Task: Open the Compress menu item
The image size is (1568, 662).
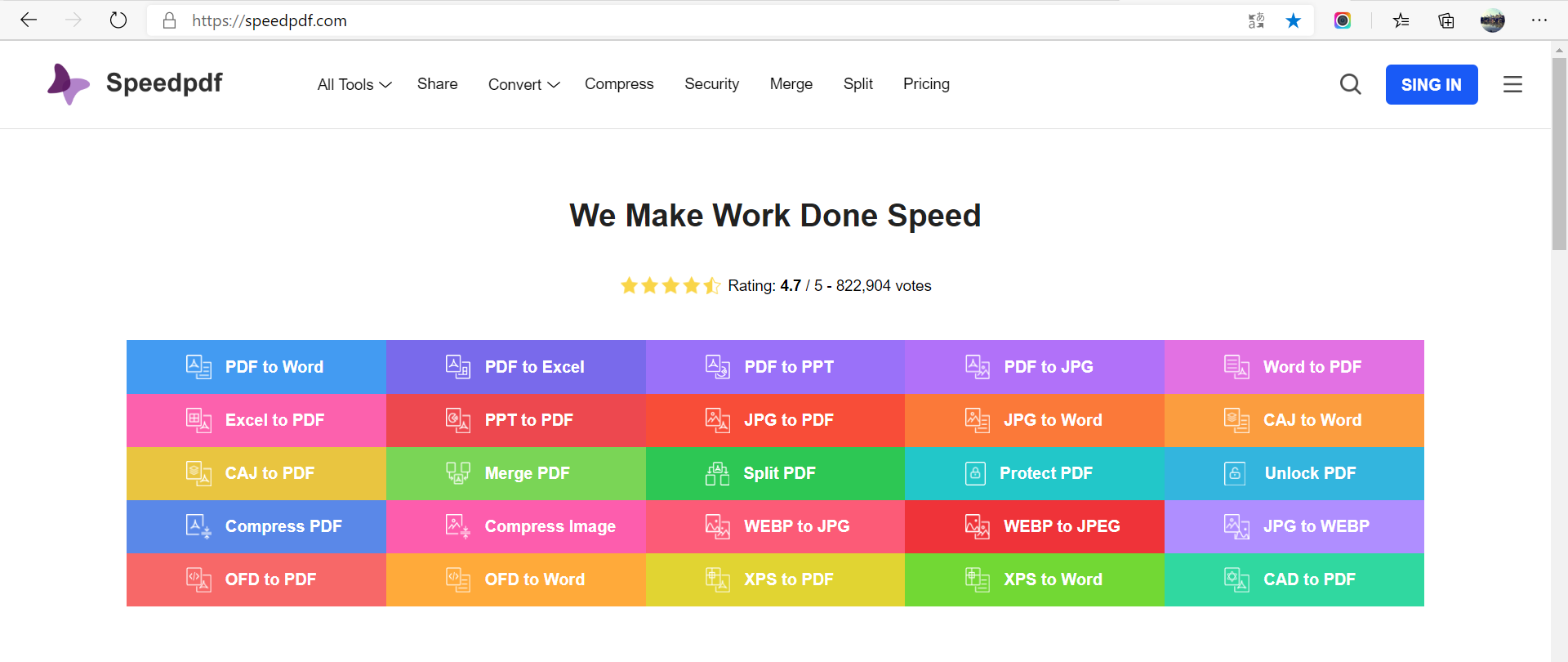Action: [619, 84]
